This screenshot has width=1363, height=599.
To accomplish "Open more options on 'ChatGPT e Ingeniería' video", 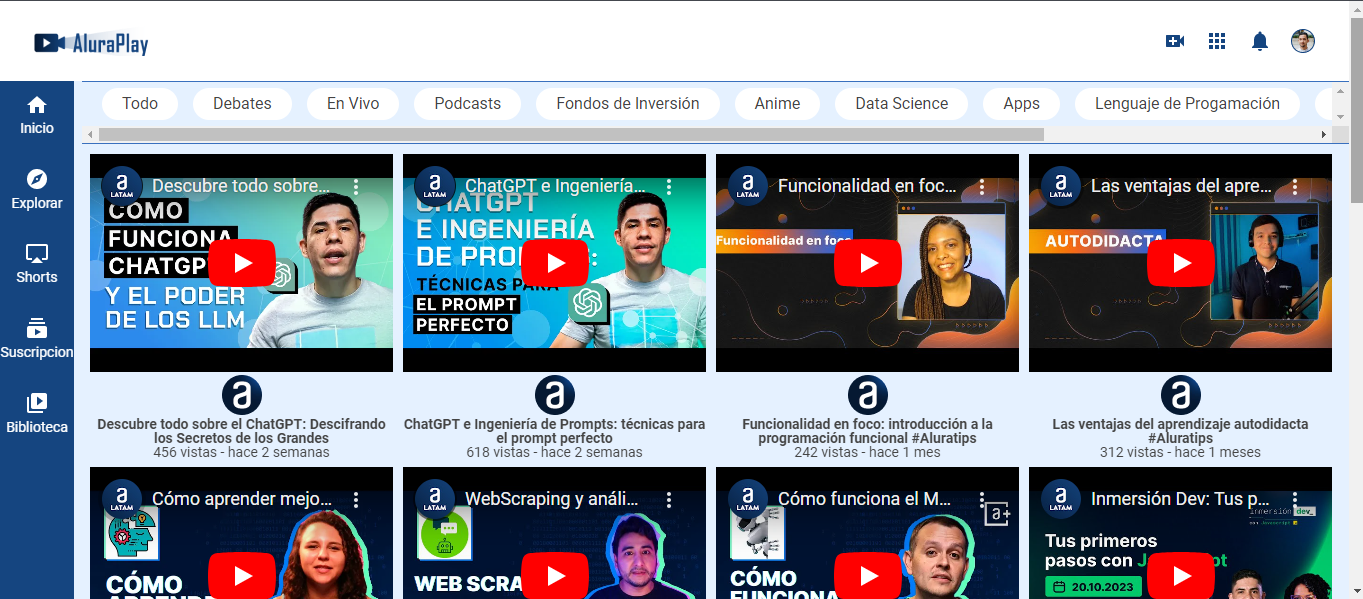I will click(x=669, y=187).
